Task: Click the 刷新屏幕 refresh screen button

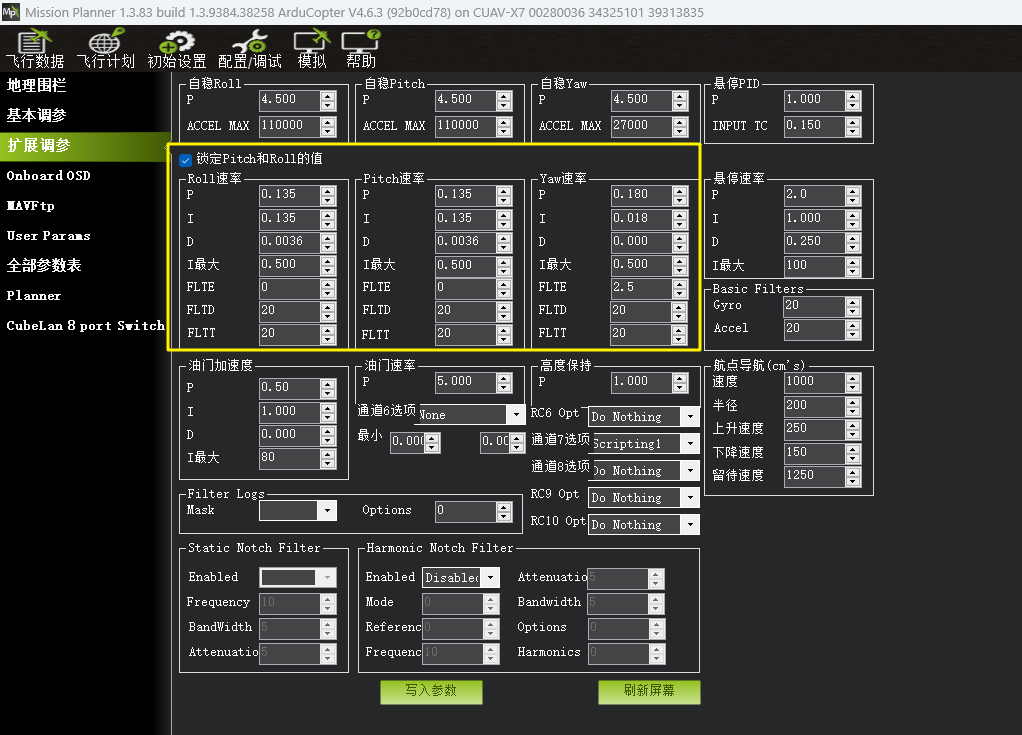Action: [648, 691]
